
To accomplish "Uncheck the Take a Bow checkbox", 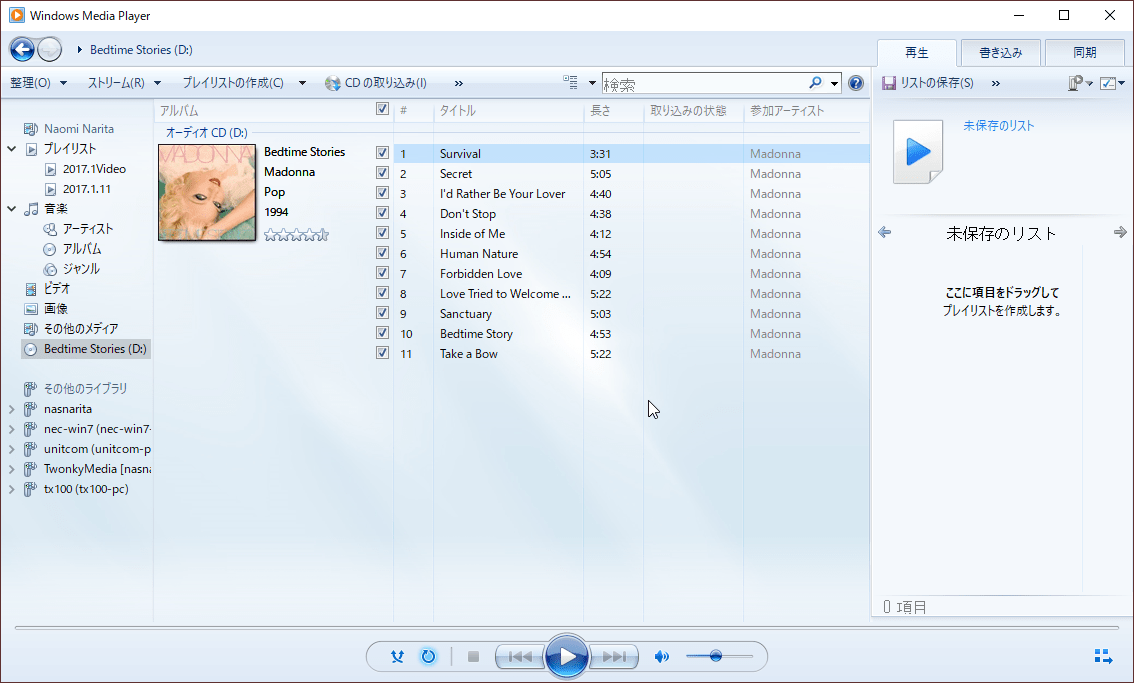I will click(383, 353).
